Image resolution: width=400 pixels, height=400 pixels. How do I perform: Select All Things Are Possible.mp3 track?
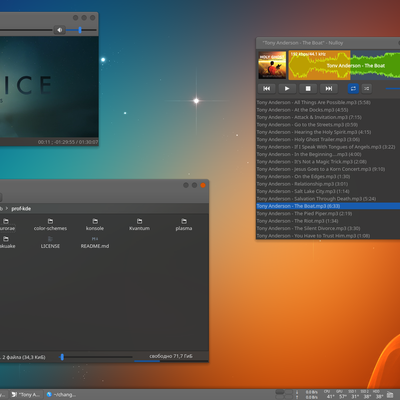[x=328, y=102]
